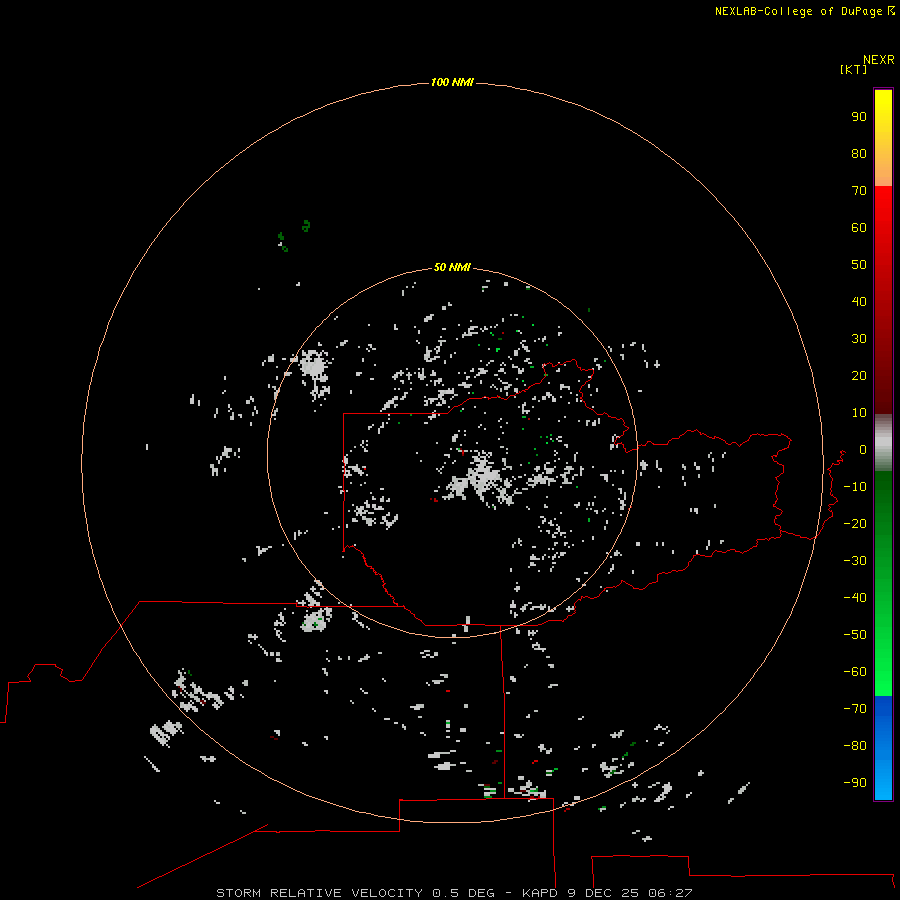This screenshot has height=900, width=900.
Task: Click the 40 value on the velocity scale
Action: point(859,301)
